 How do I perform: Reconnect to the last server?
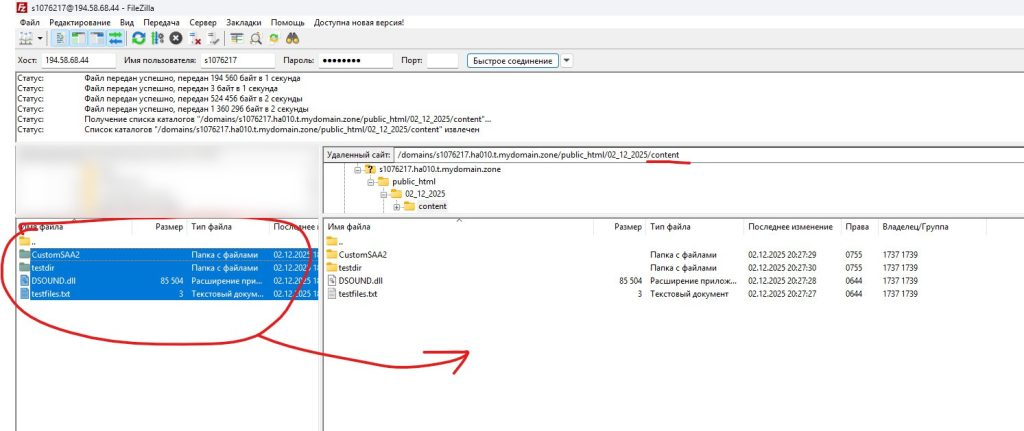tap(213, 38)
